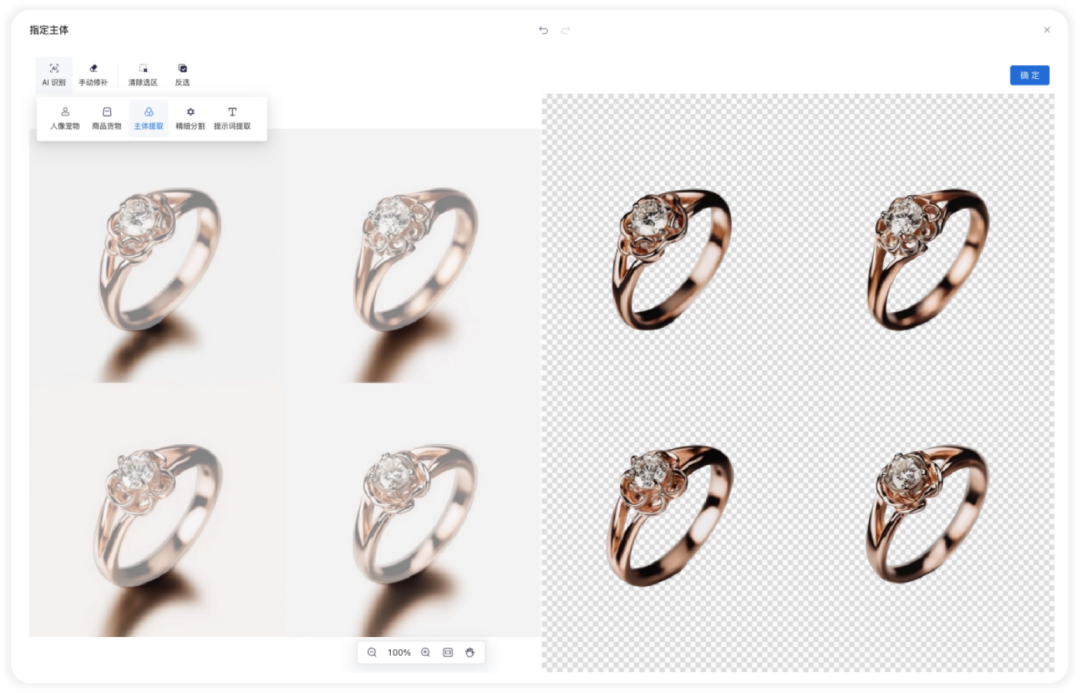Choose 提示词提取 text prompt extraction
Screen dimensions: 1080x693
[x=232, y=118]
